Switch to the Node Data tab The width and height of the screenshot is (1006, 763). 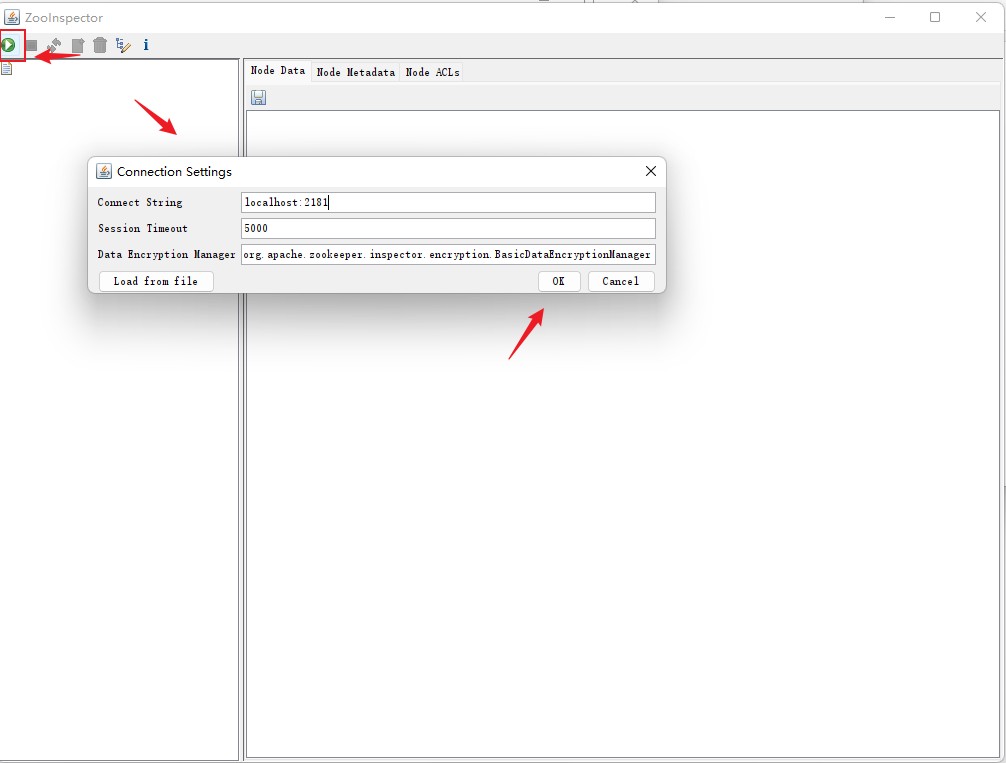277,71
